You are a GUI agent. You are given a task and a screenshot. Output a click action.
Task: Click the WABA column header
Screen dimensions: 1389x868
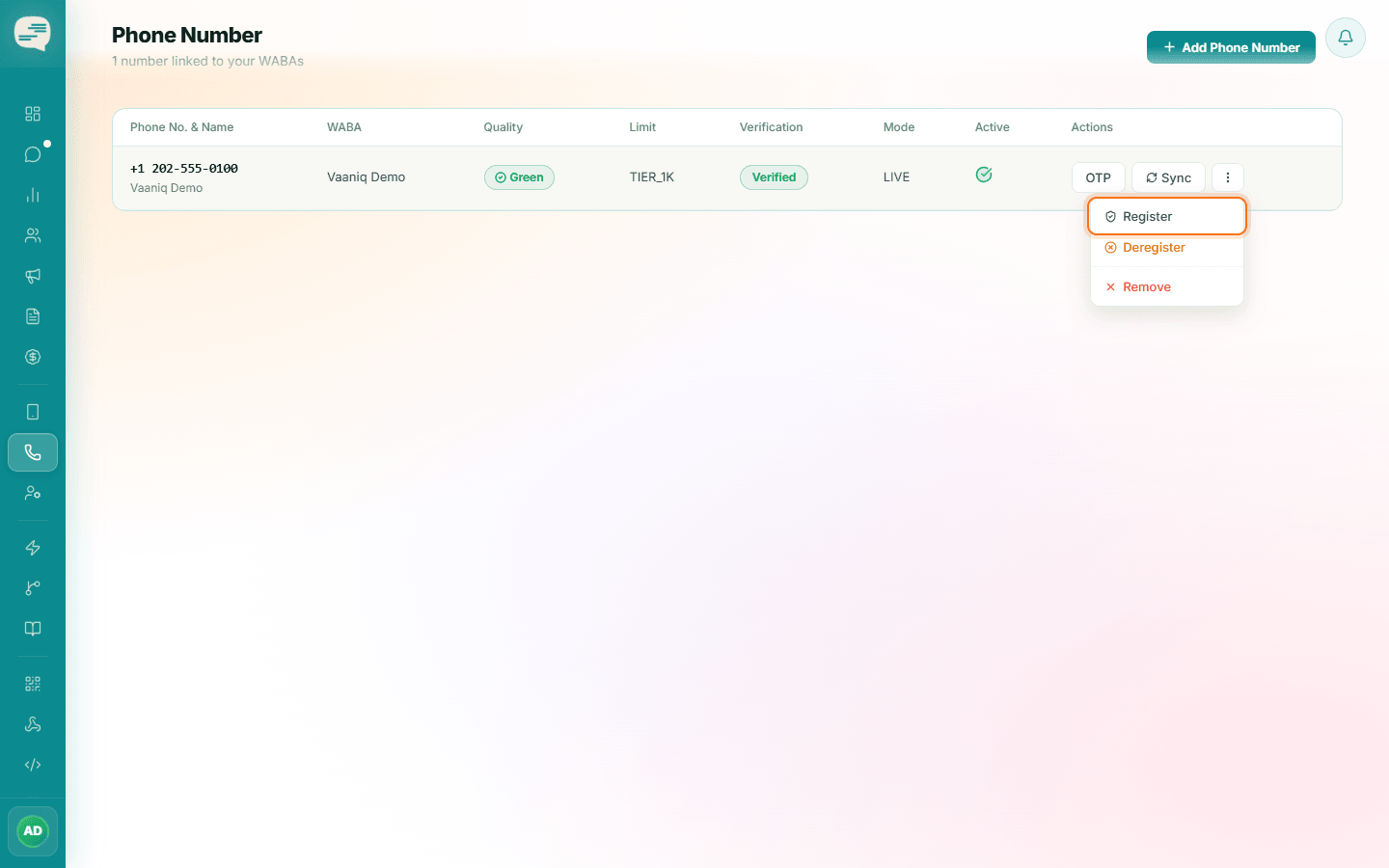[344, 127]
